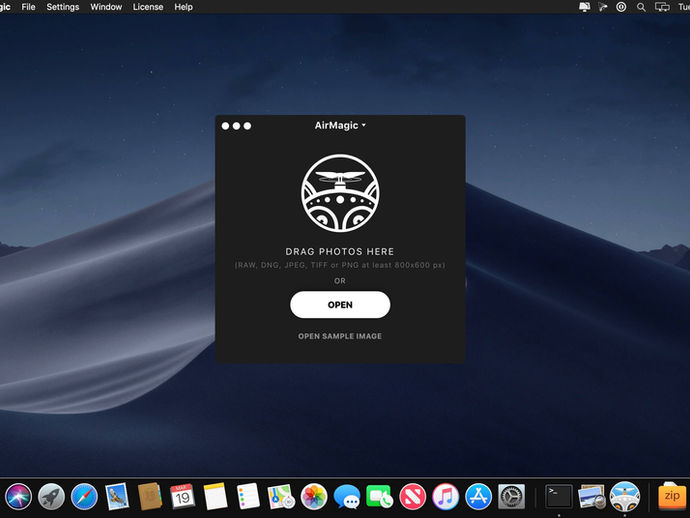Open Calendar icon showing 19
This screenshot has width=690, height=518.
coord(182,496)
